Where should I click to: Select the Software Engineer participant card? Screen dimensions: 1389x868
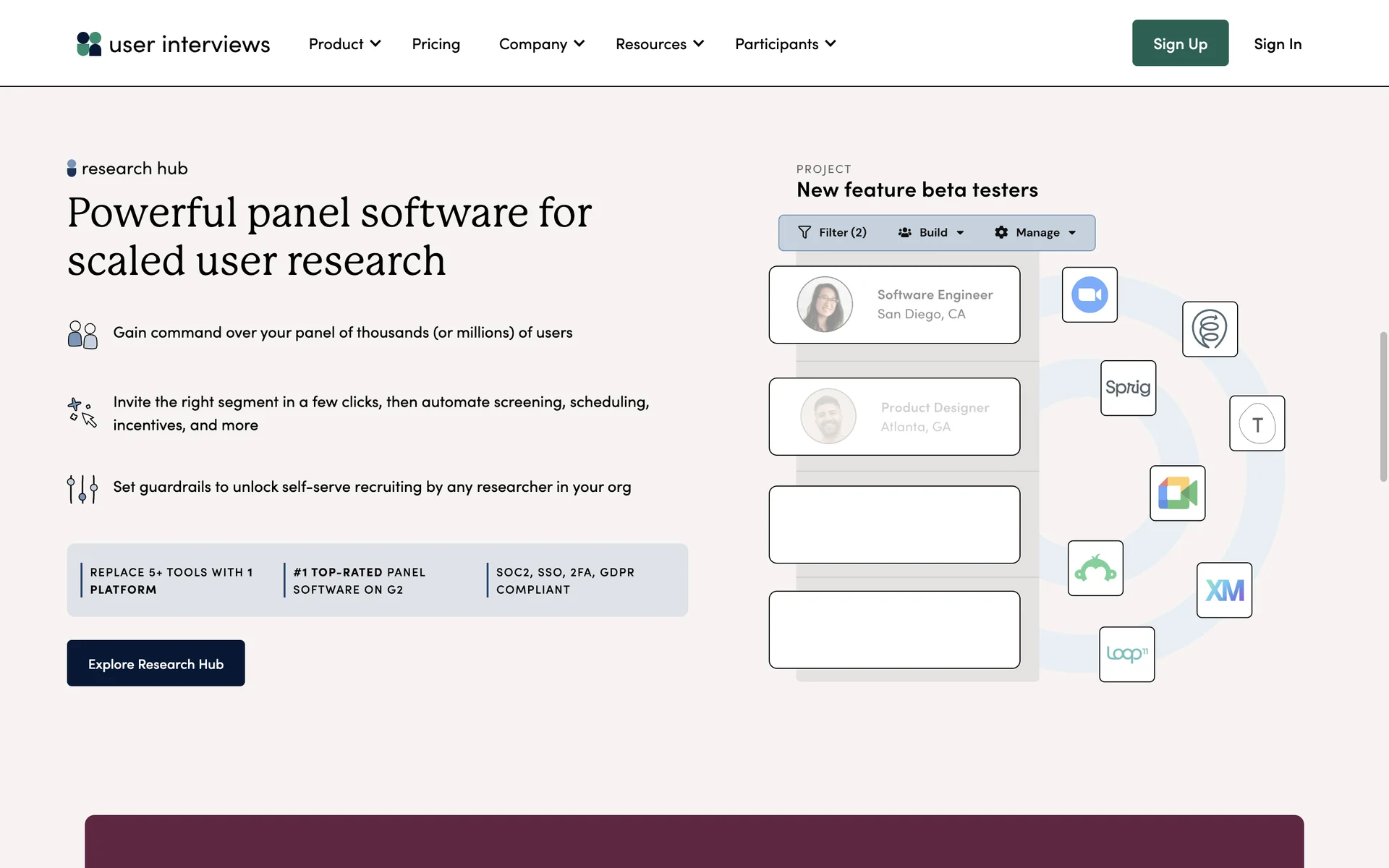point(894,305)
